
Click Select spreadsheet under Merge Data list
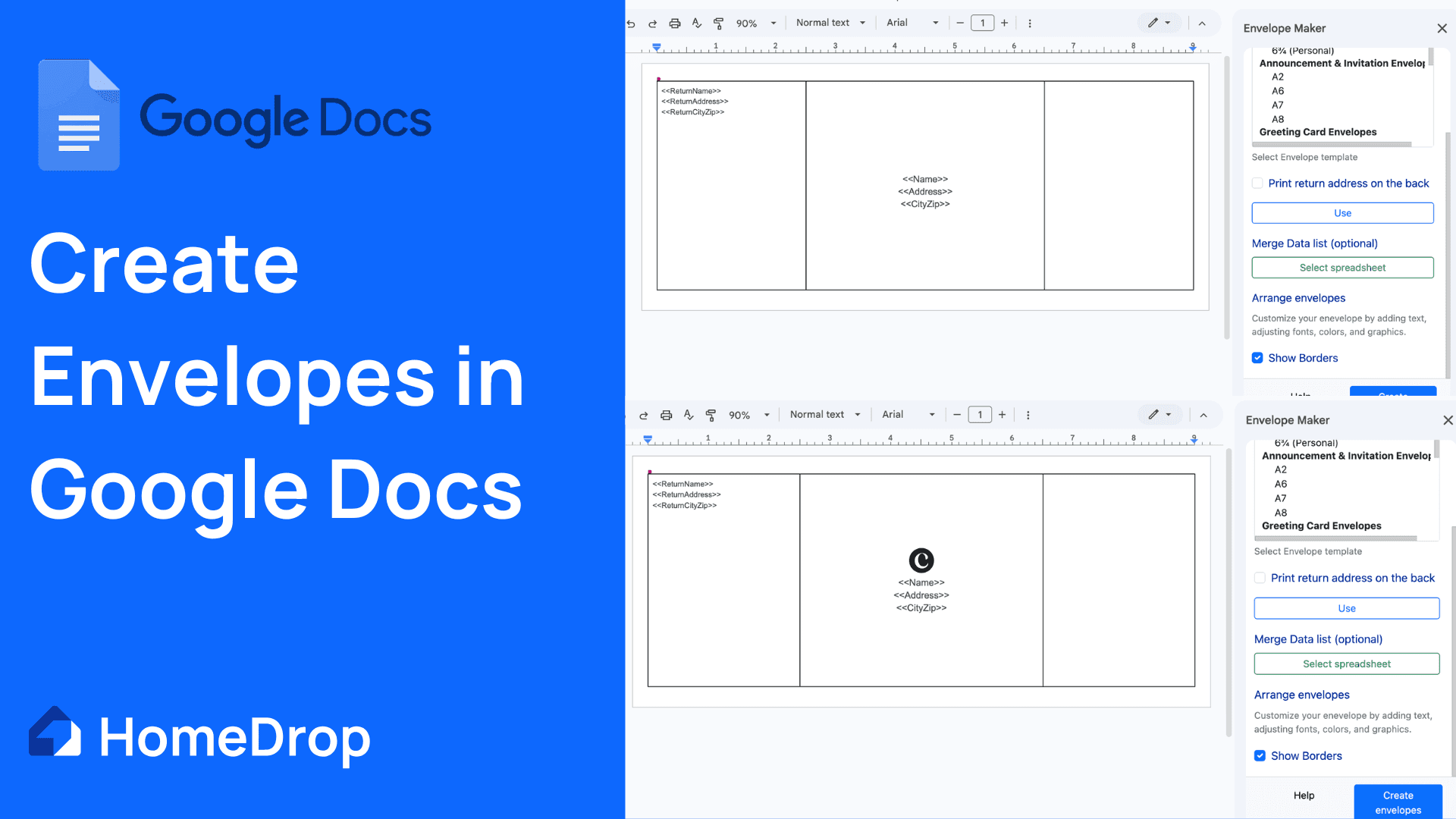[x=1341, y=267]
